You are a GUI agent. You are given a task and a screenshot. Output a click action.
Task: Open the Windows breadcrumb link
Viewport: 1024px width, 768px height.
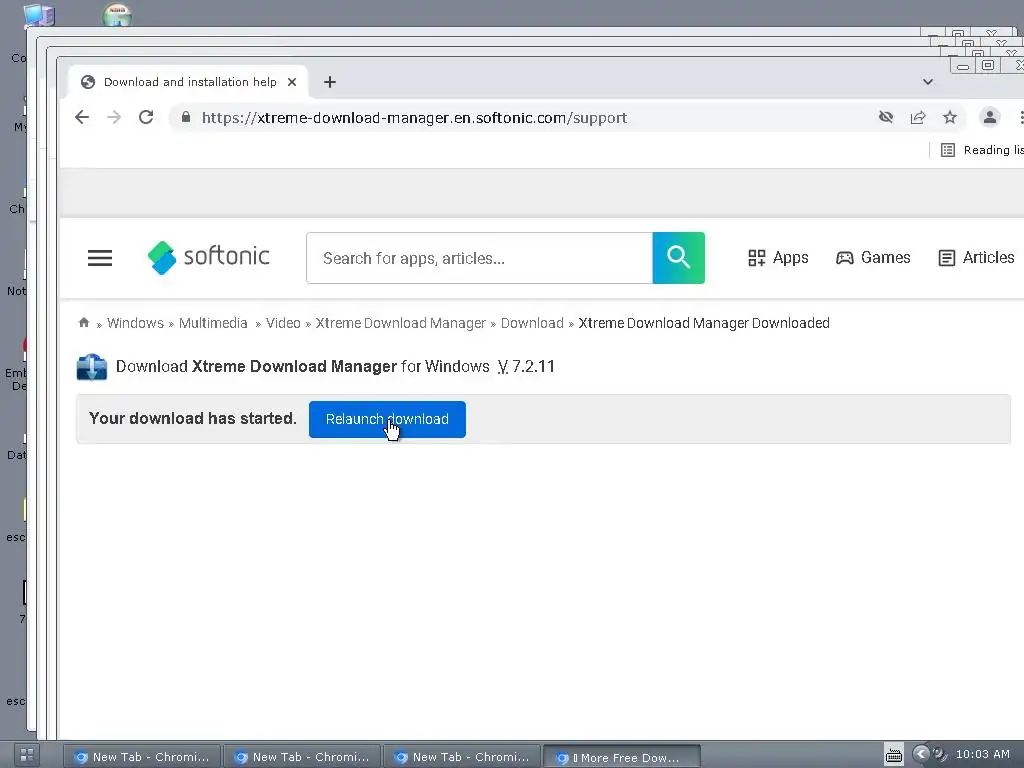tap(135, 323)
